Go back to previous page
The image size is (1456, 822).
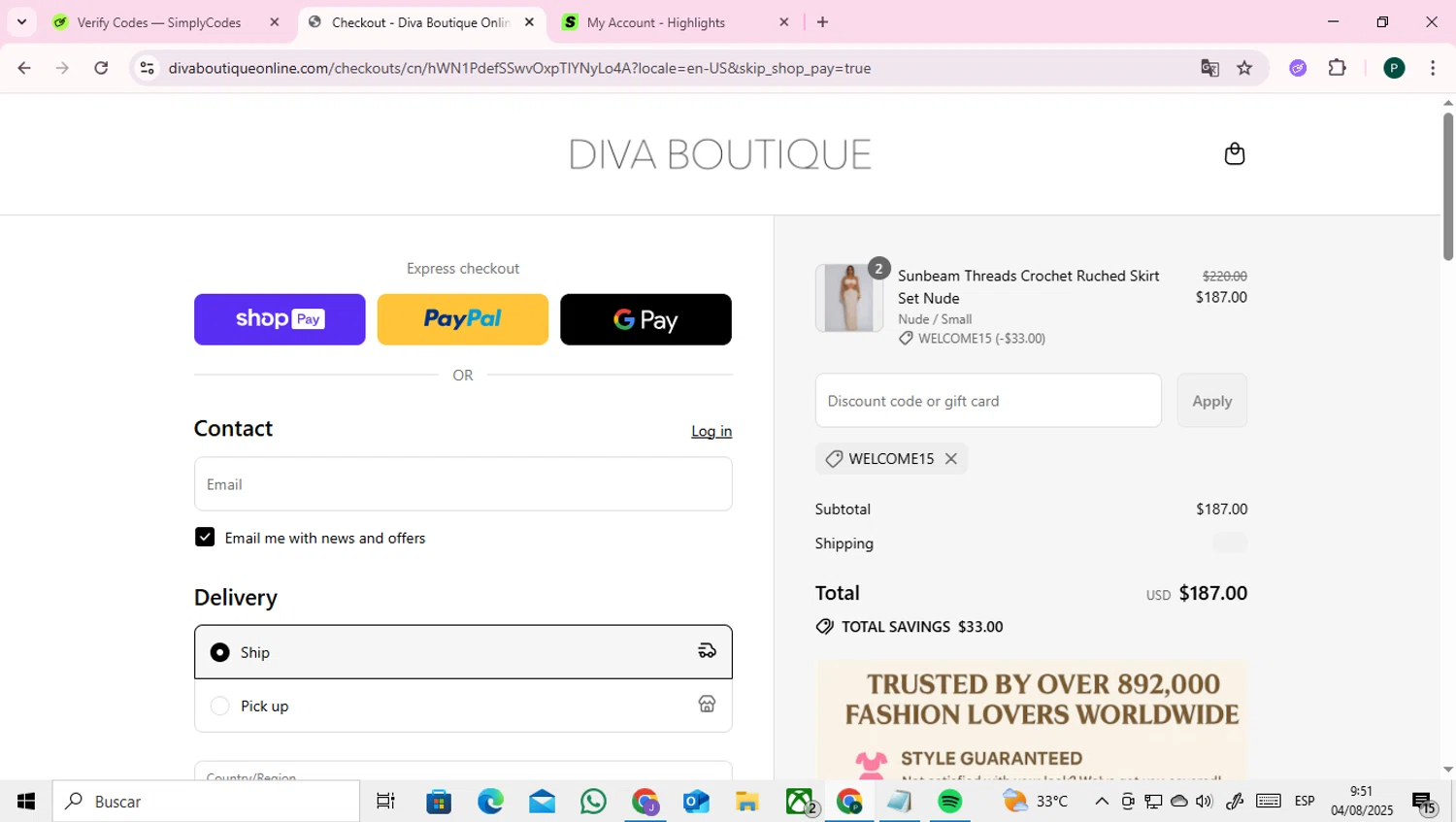click(x=24, y=68)
